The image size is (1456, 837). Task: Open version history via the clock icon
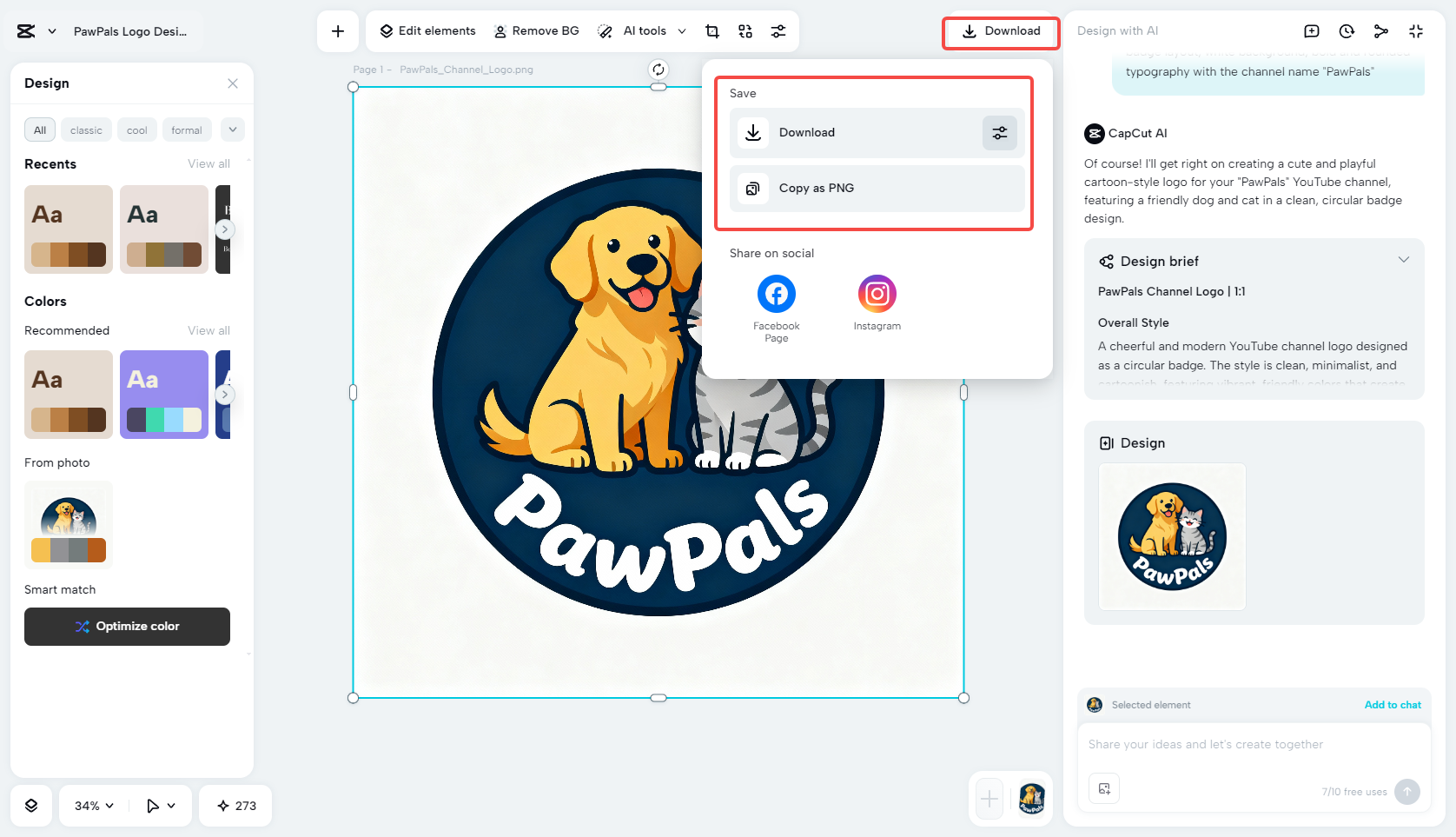point(1346,30)
